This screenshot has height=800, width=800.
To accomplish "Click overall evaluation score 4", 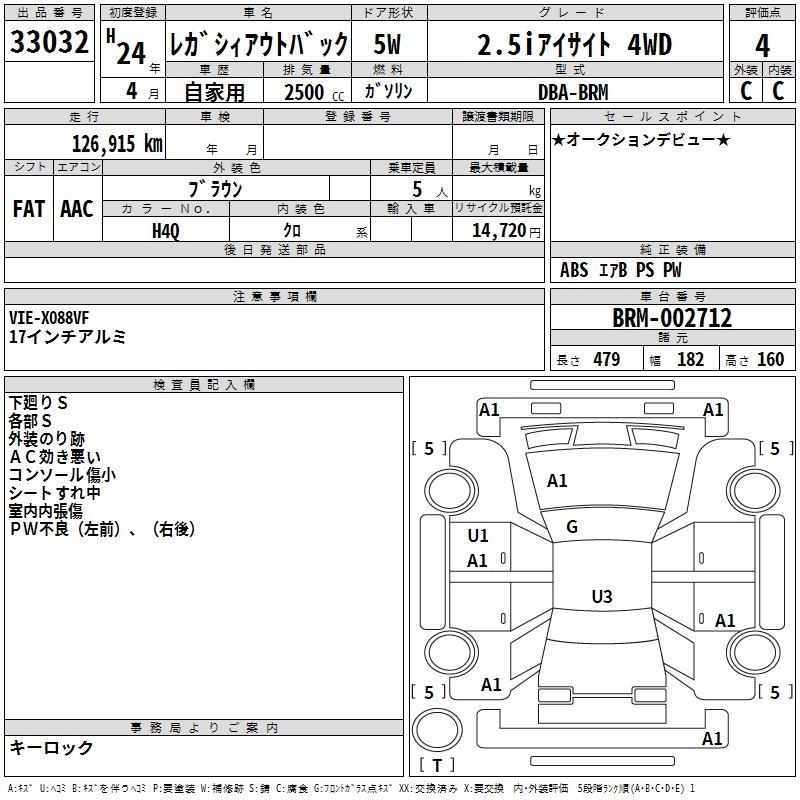I will pyautogui.click(x=762, y=46).
